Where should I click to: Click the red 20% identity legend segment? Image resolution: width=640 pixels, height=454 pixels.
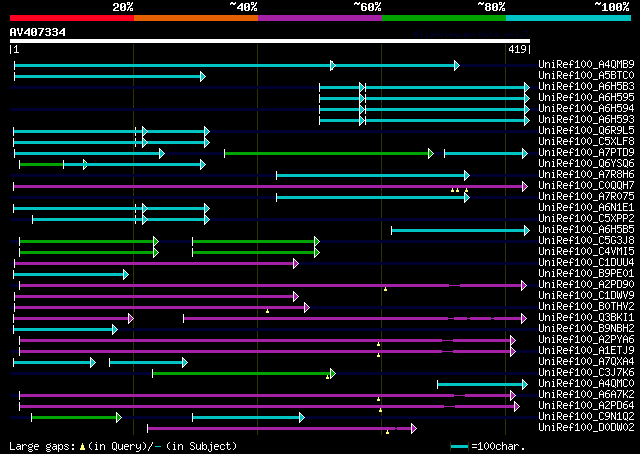72,18
